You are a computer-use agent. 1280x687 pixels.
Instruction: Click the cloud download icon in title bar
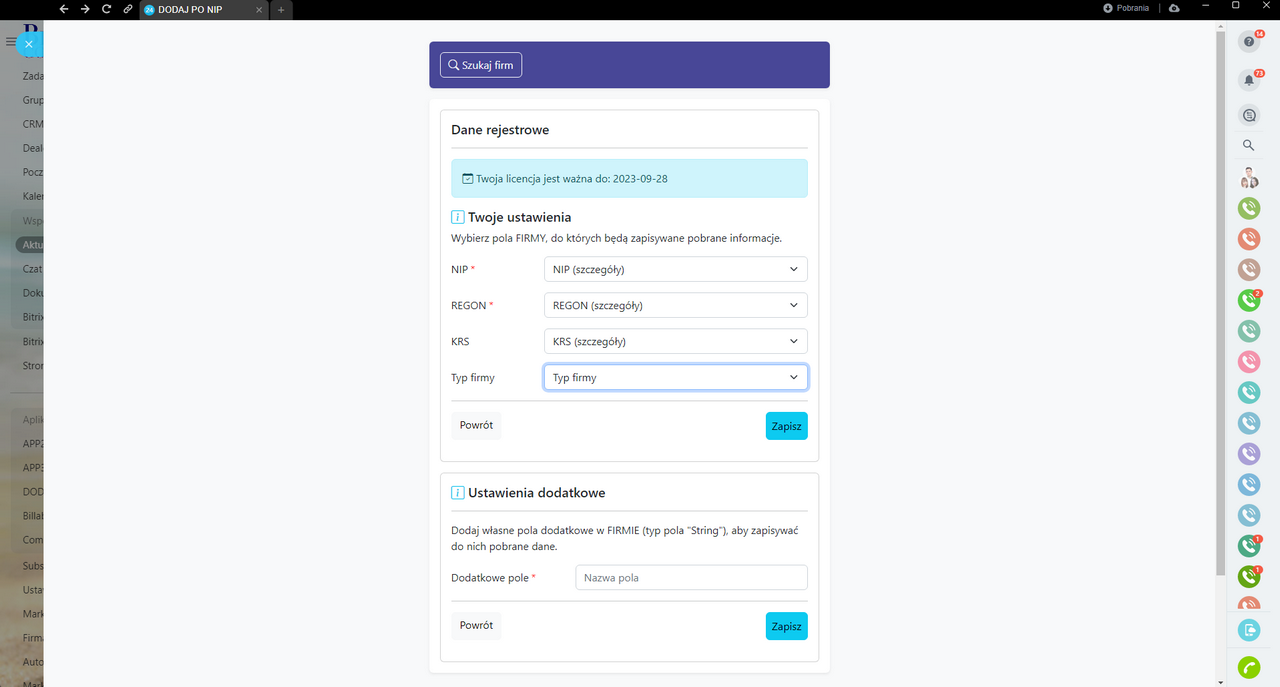(x=1174, y=8)
